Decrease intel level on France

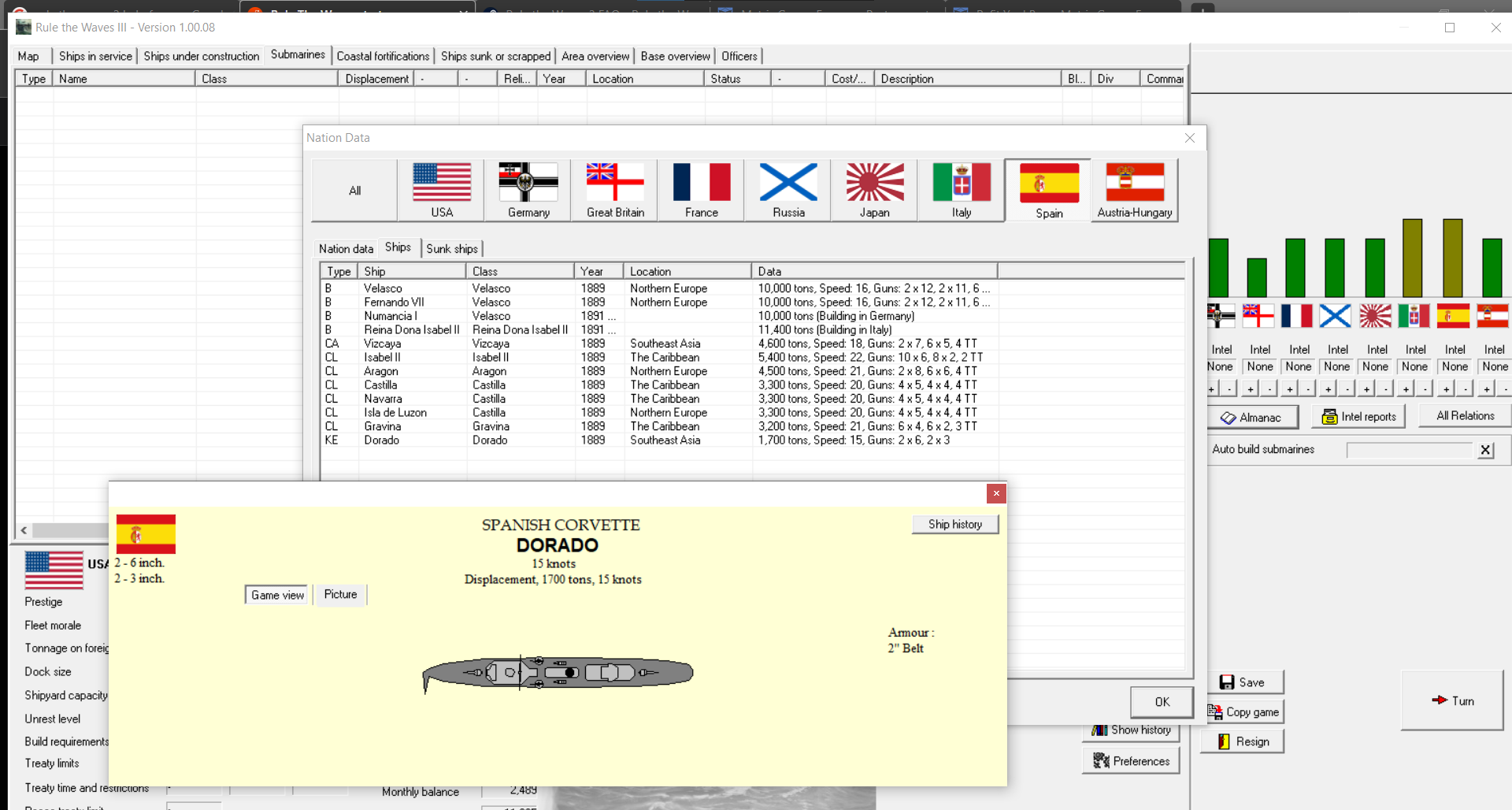pyautogui.click(x=1308, y=388)
